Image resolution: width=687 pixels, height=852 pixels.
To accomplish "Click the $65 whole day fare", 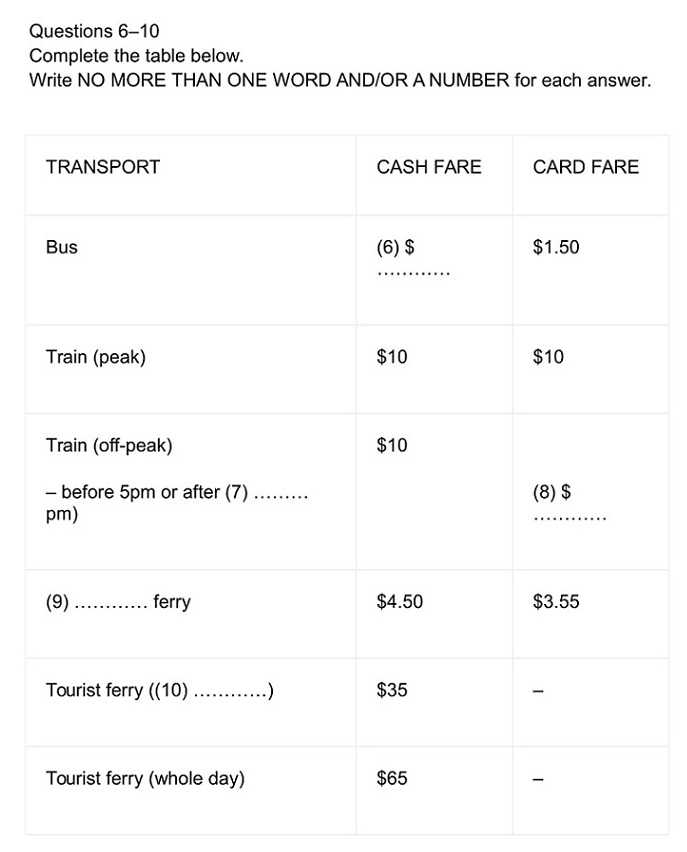I will tap(392, 778).
